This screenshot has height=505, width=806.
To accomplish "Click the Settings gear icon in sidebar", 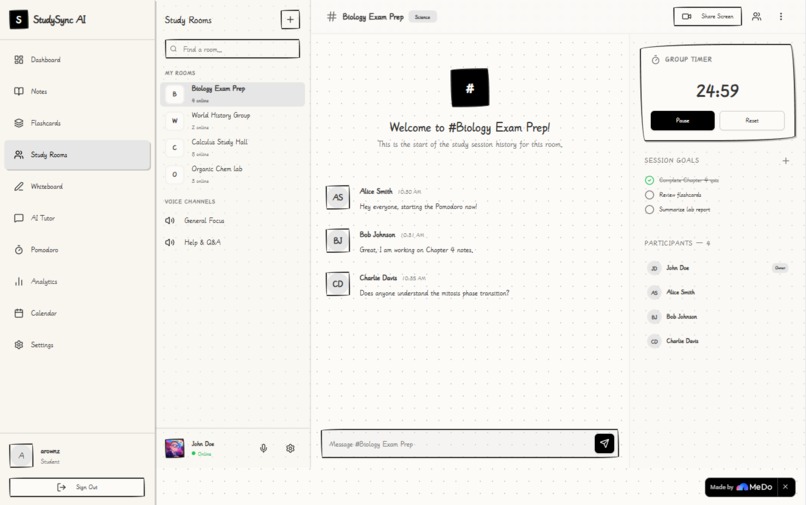I will point(19,345).
